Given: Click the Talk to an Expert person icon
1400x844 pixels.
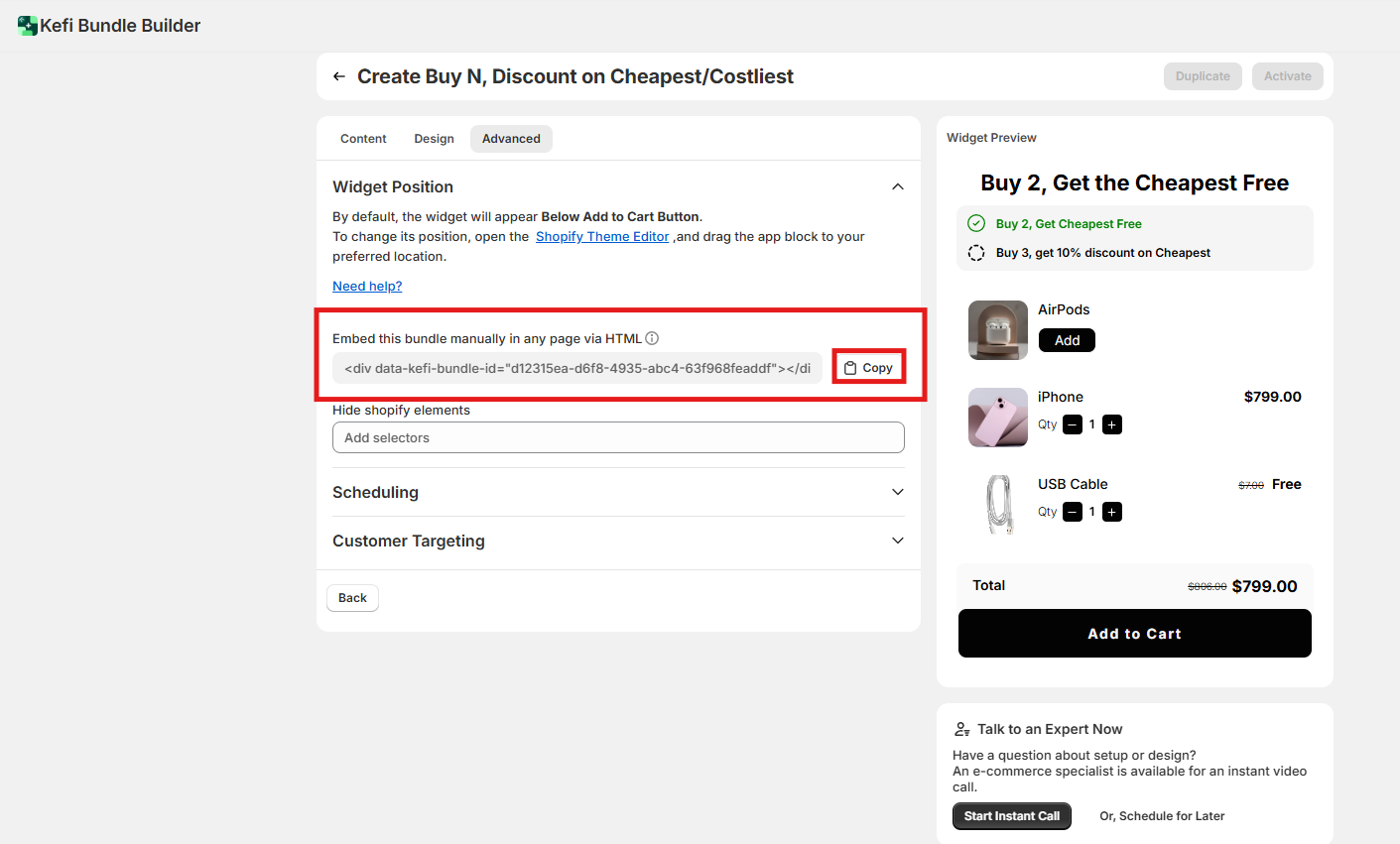Looking at the screenshot, I should click(x=961, y=729).
